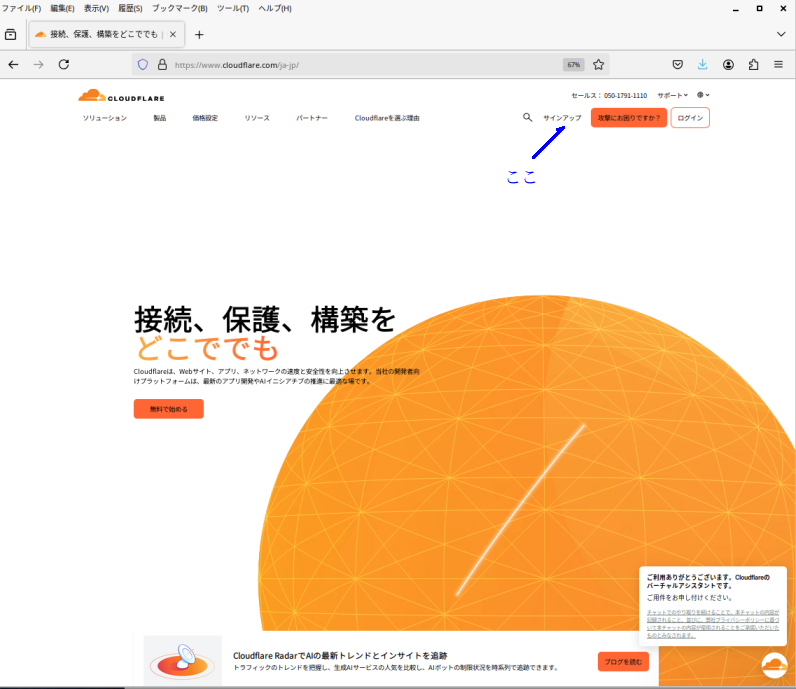Click the Cloudflare Radar banner headline
This screenshot has width=796, height=689.
340,655
